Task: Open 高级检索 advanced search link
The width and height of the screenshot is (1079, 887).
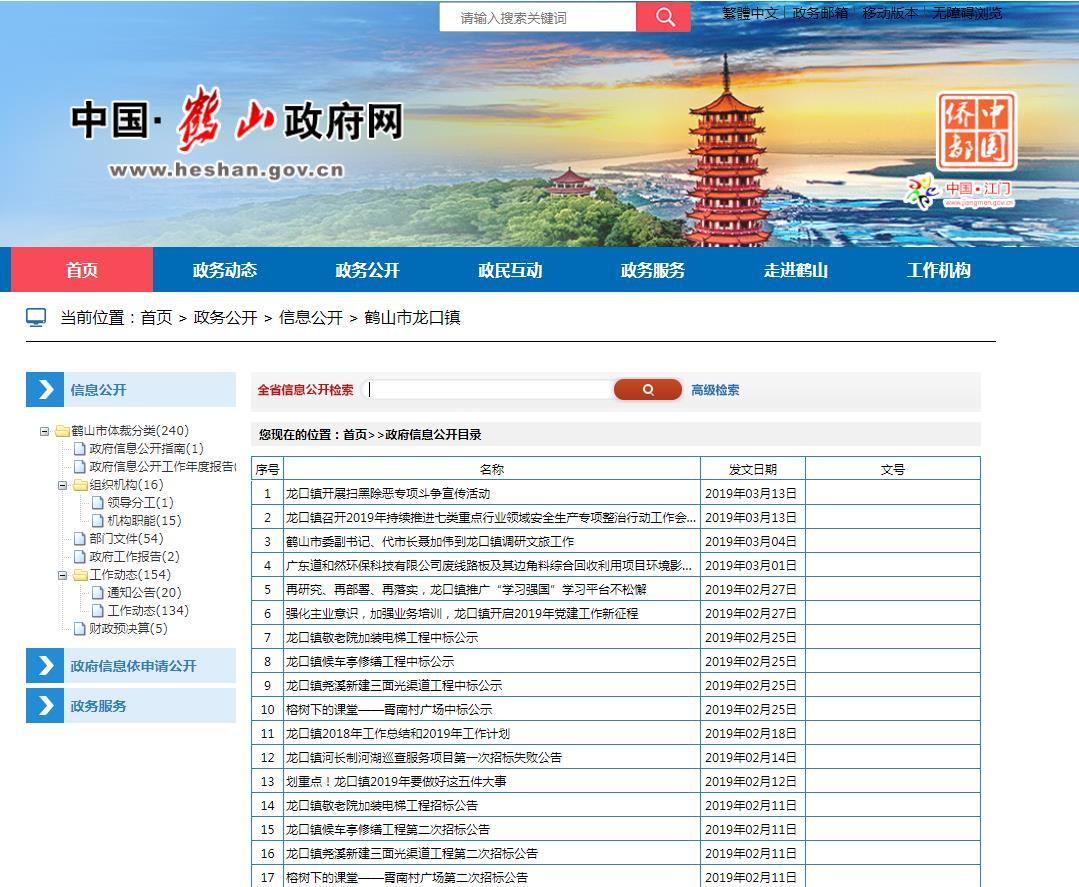Action: point(715,390)
